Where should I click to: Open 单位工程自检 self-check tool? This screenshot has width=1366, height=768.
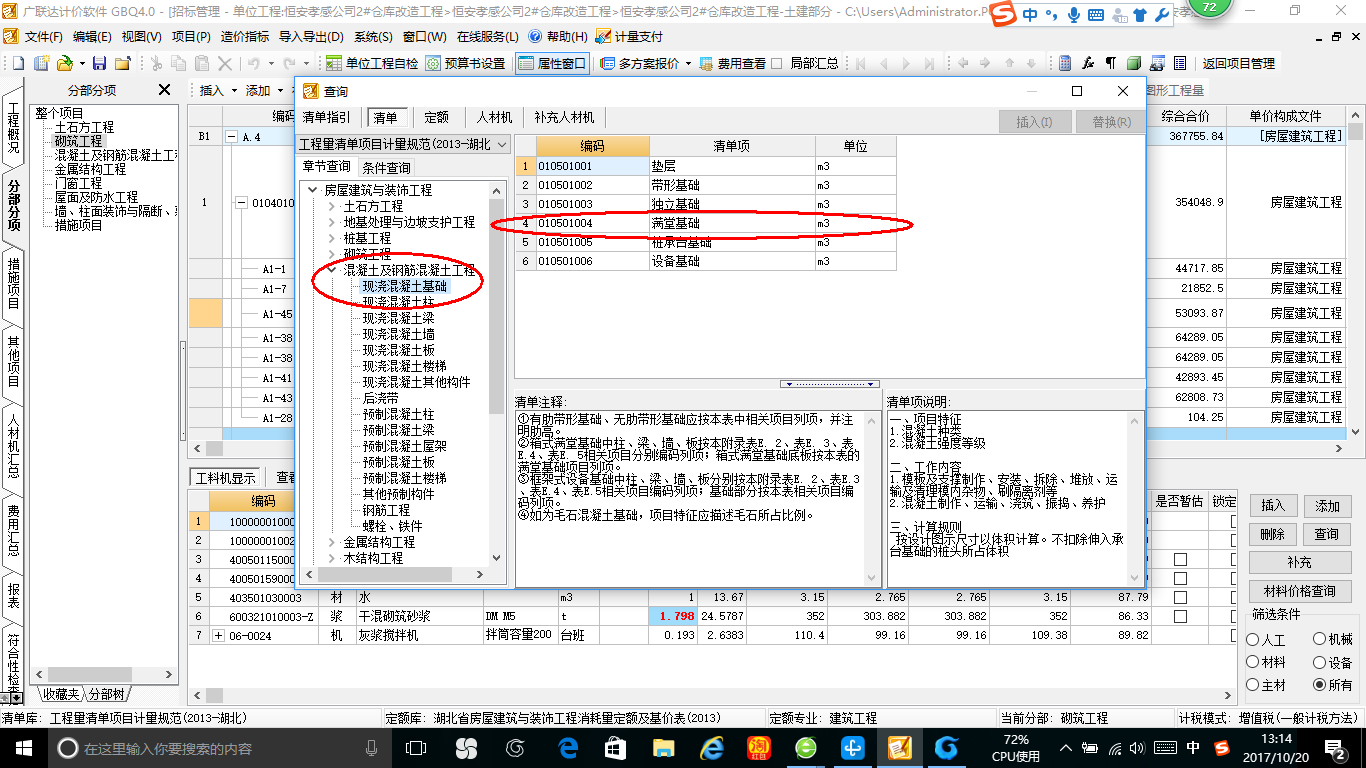pos(372,63)
